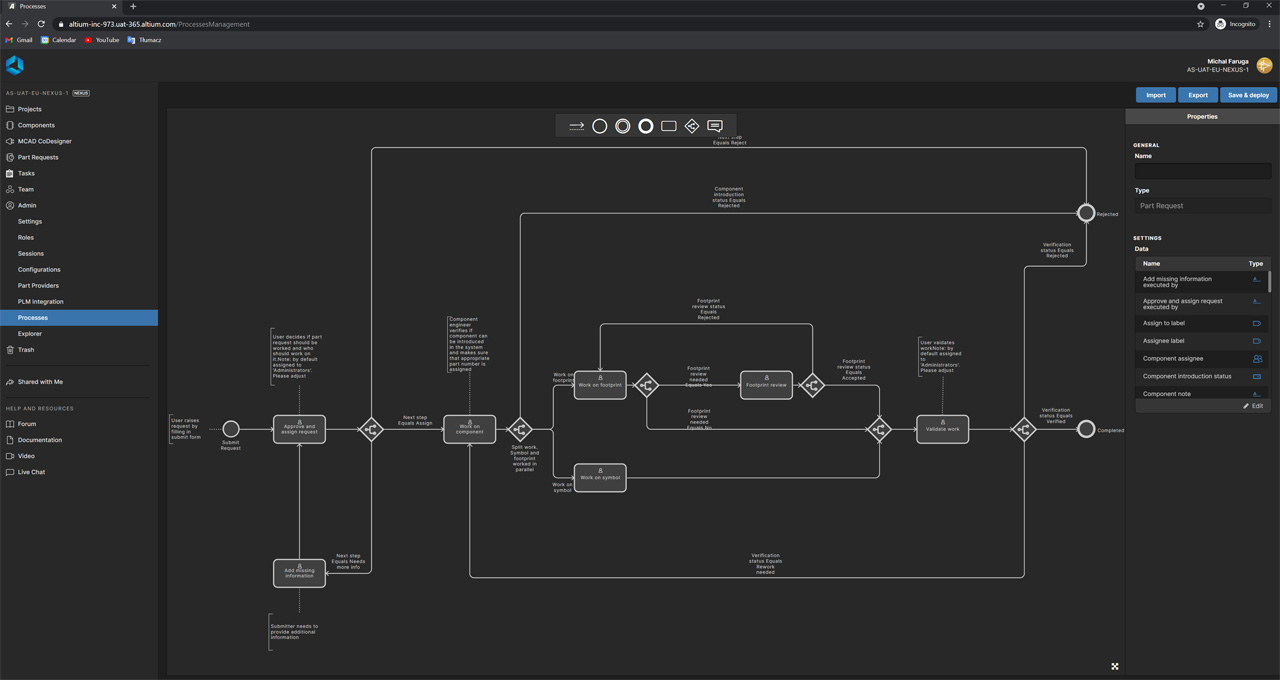Open the Type field showing Part Request

(1202, 206)
